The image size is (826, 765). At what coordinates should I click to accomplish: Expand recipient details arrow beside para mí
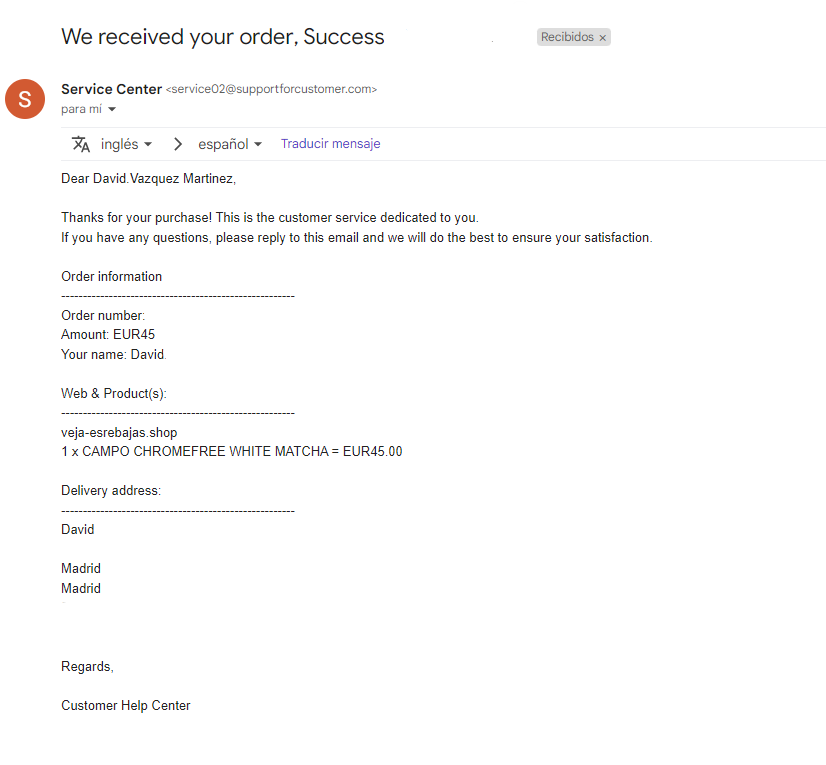pos(112,110)
